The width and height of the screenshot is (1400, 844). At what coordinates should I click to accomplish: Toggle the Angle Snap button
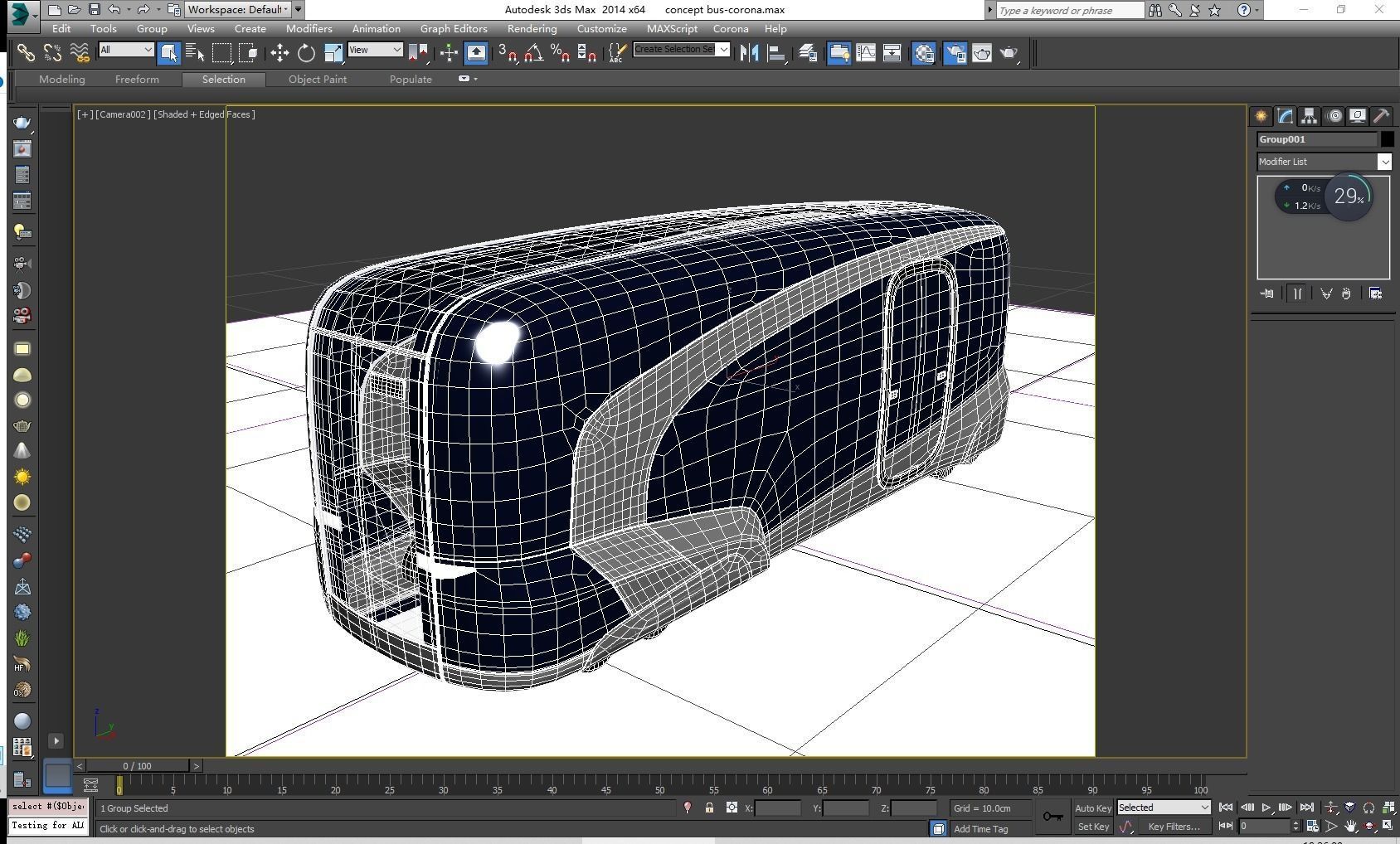coord(533,53)
